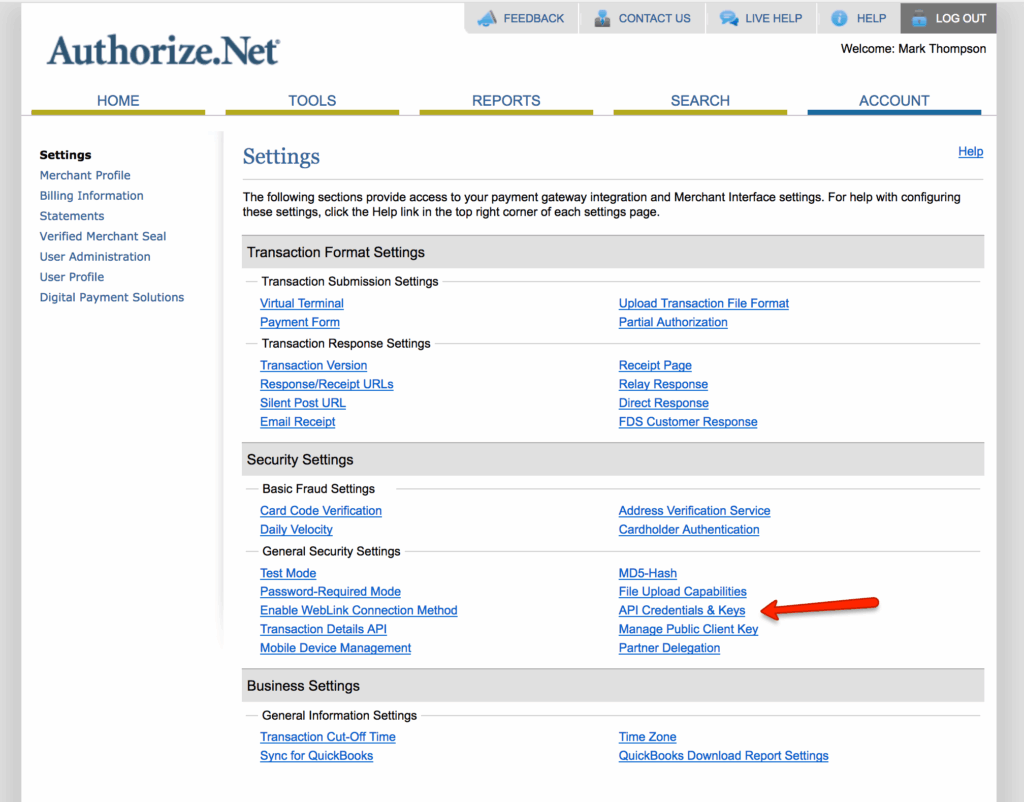Open the Test Mode settings link
1024x802 pixels.
pyautogui.click(x=288, y=573)
